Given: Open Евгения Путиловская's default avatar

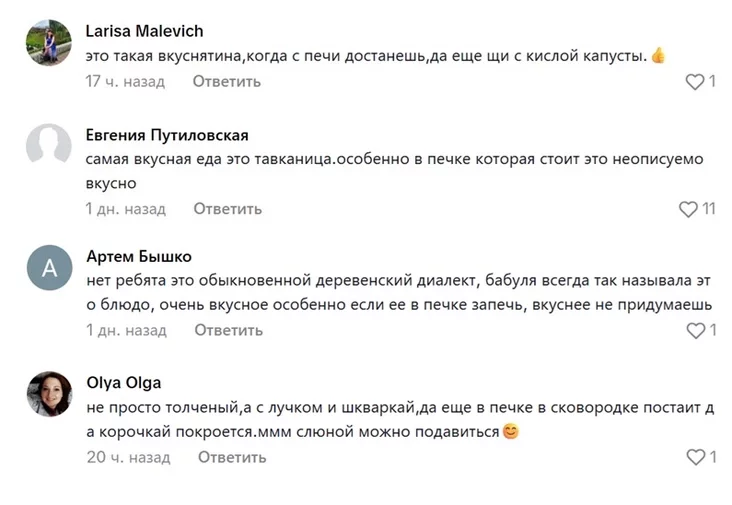Looking at the screenshot, I should [49, 146].
